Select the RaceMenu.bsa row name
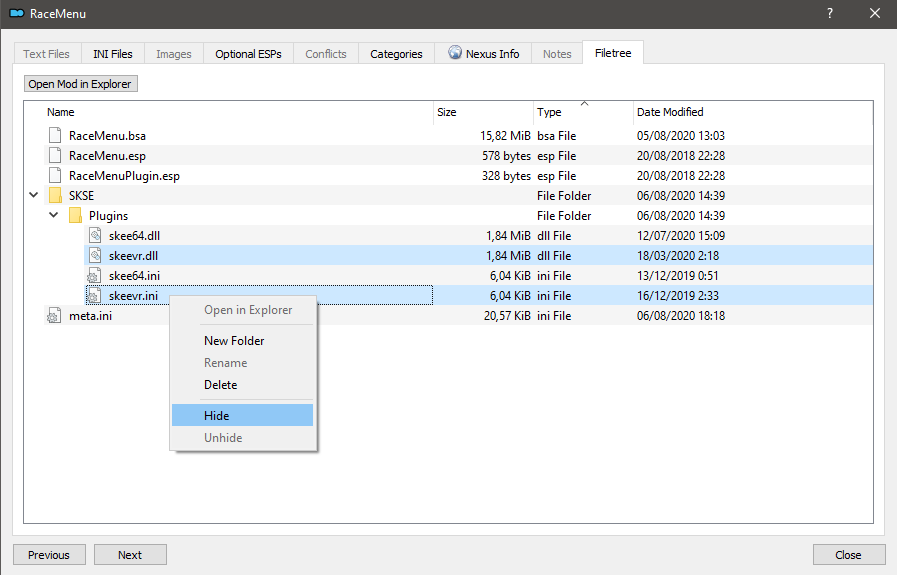 [x=108, y=136]
